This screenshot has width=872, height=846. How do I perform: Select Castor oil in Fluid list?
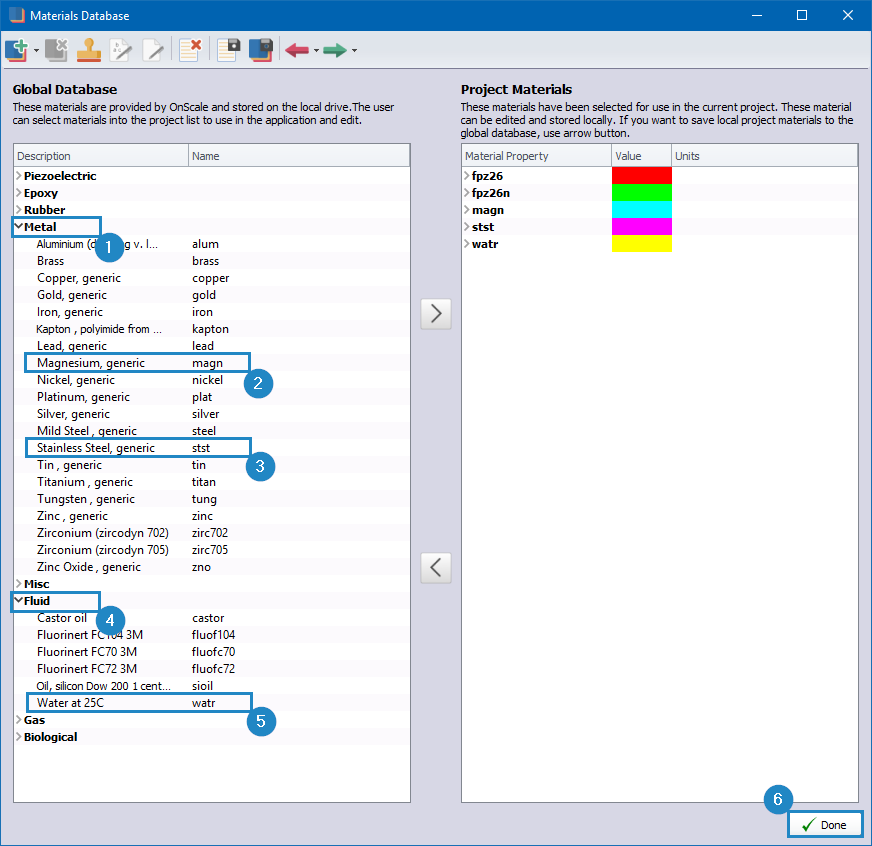click(212, 618)
